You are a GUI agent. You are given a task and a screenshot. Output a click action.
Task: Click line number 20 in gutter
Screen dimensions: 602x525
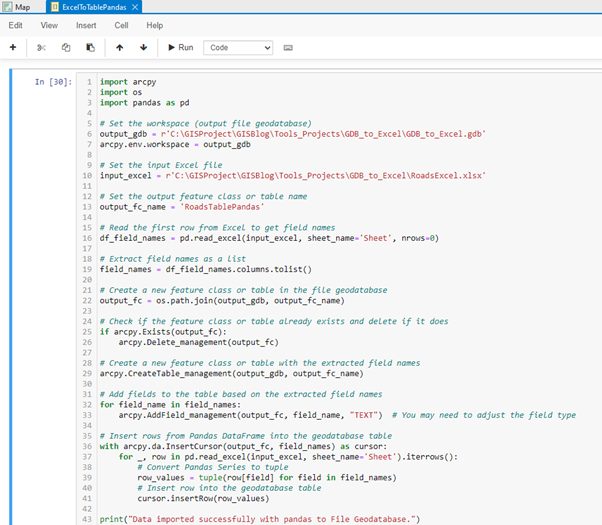click(x=87, y=280)
